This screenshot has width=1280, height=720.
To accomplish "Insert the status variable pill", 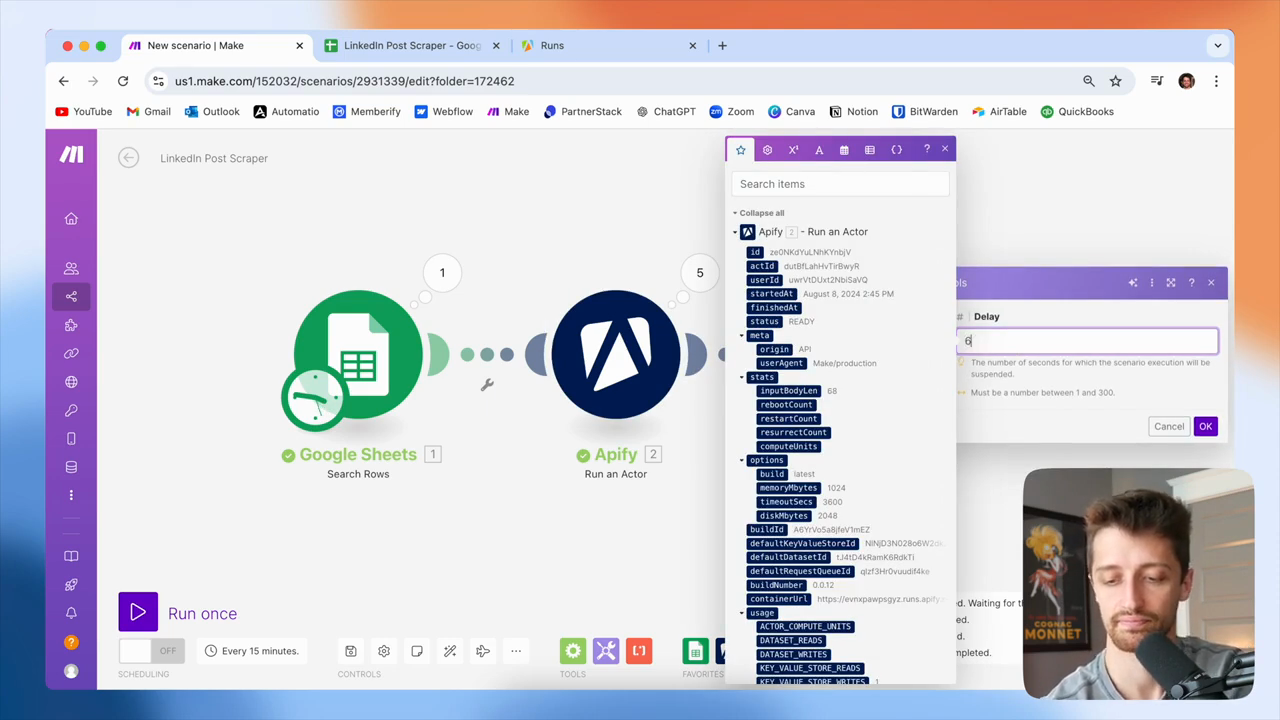I will (x=764, y=322).
